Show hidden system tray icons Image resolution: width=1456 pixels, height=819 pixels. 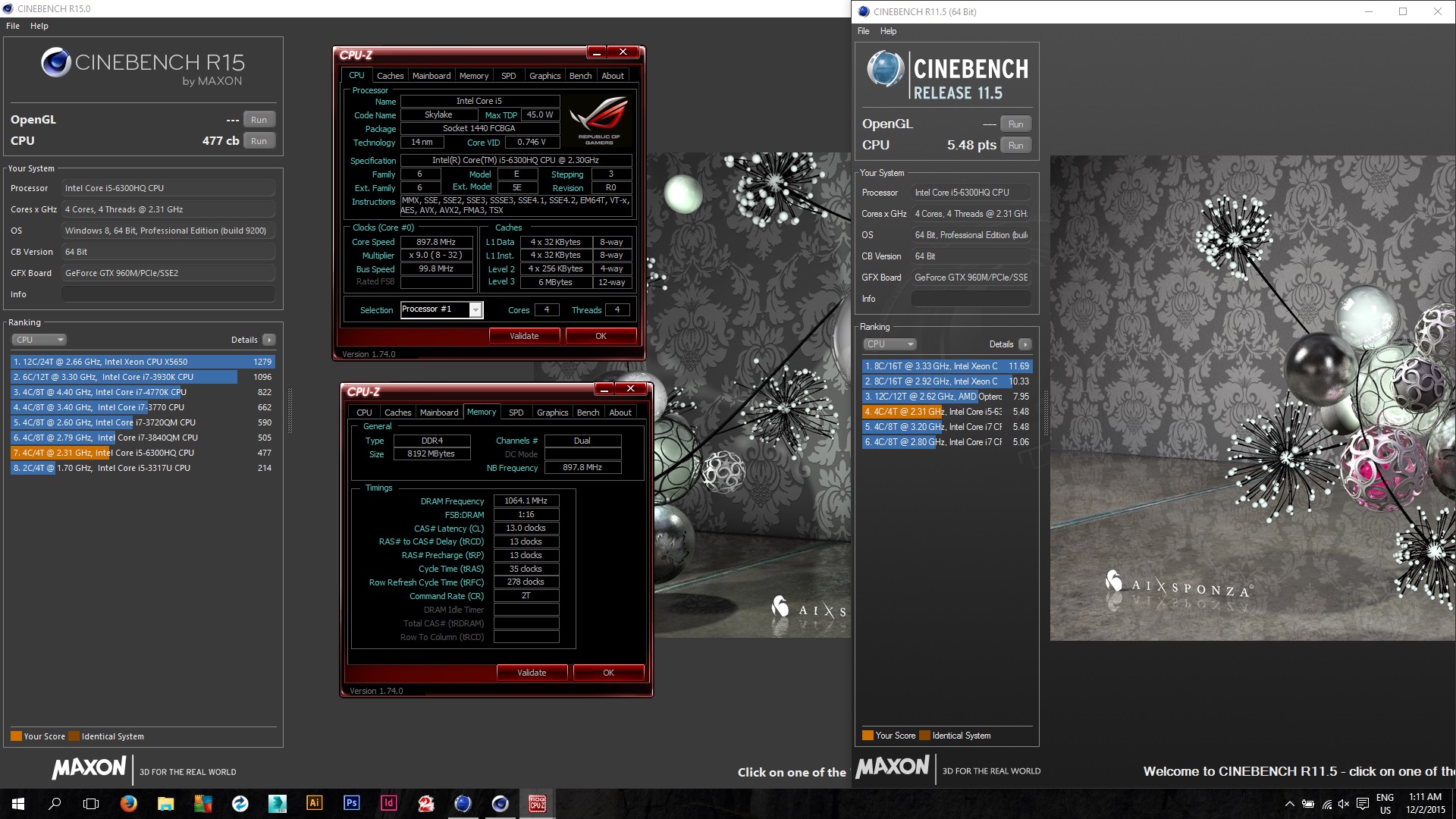[1289, 804]
